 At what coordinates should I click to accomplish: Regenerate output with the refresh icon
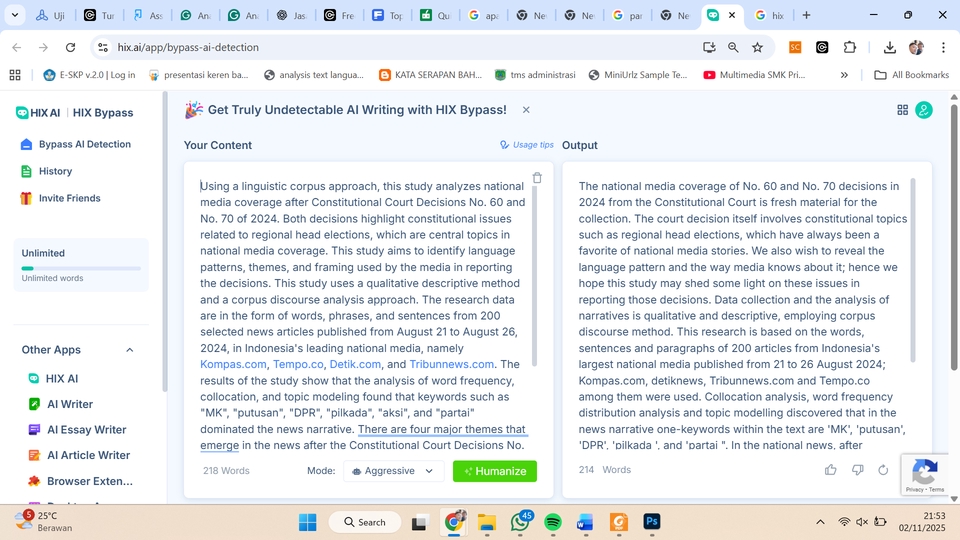point(883,470)
